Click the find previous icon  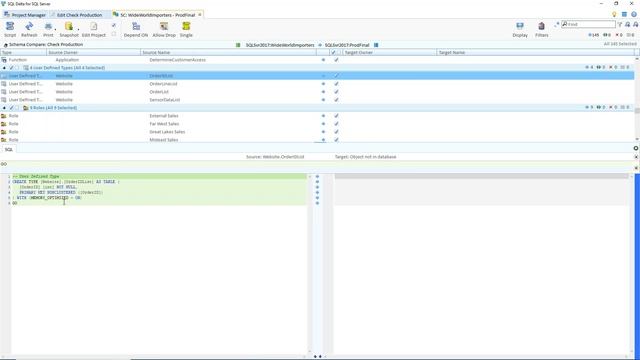click(x=628, y=24)
